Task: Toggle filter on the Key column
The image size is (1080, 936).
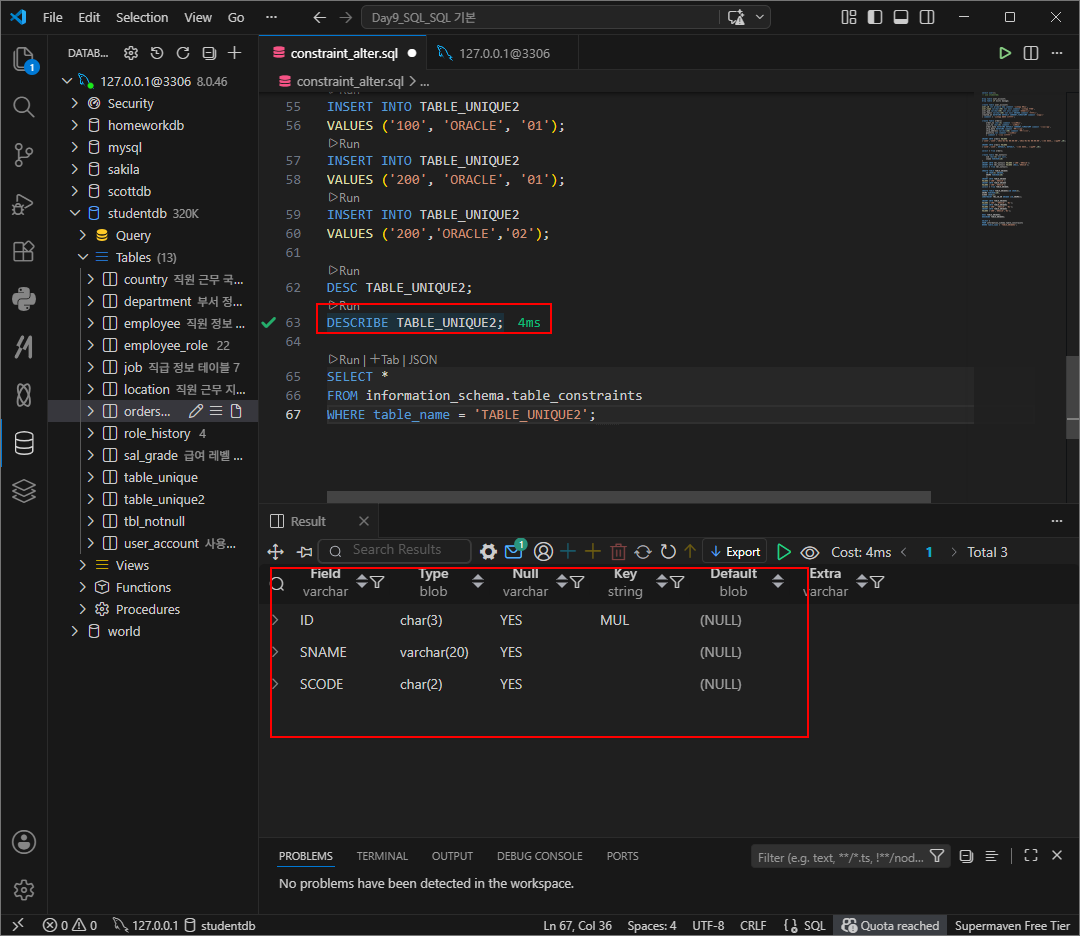Action: point(677,583)
